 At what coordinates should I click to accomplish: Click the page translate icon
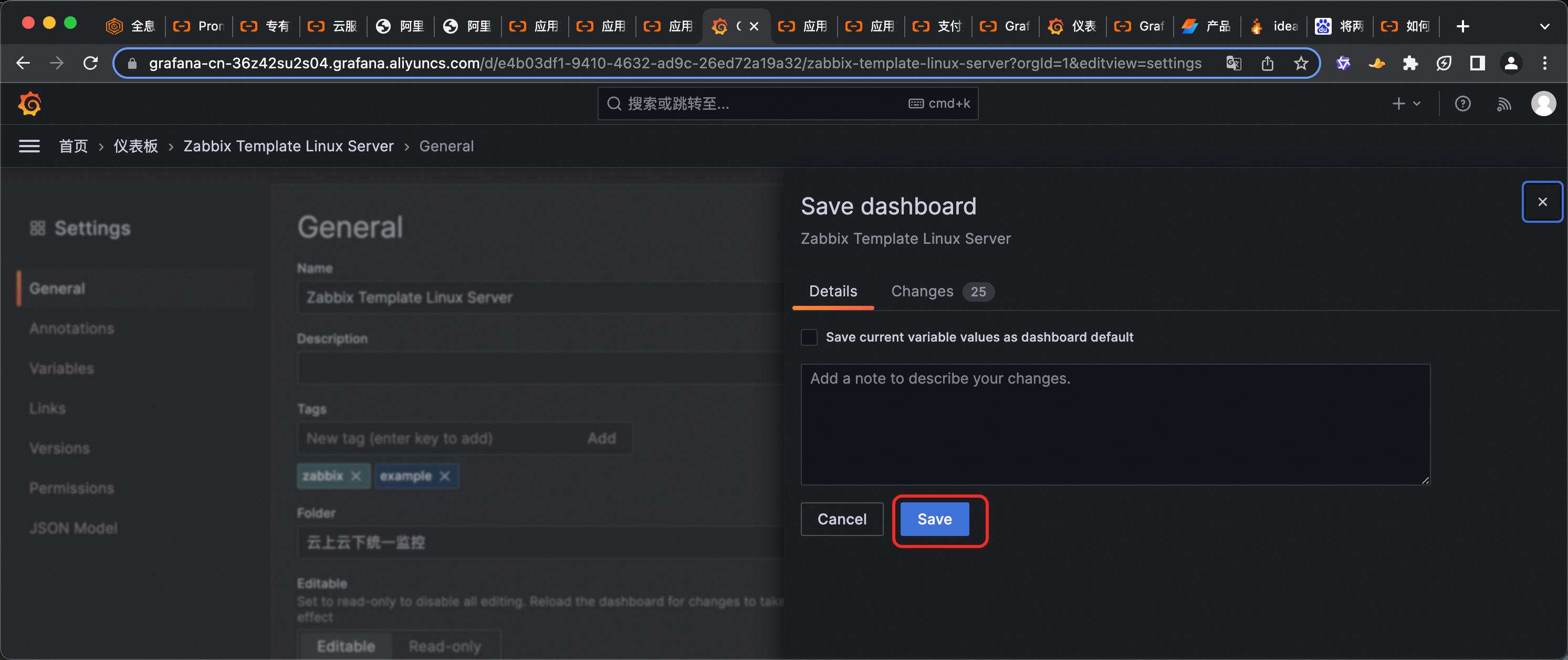point(1233,63)
